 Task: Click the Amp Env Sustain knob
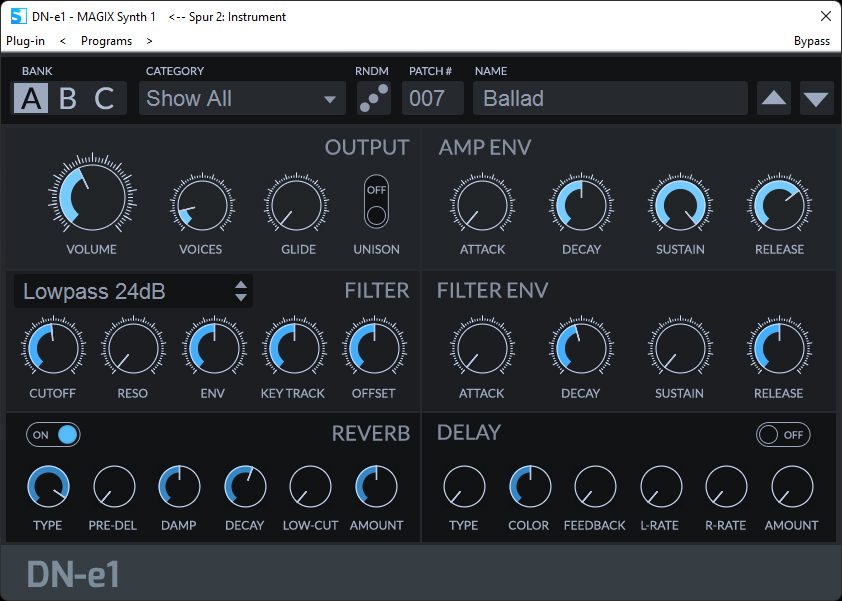[680, 205]
